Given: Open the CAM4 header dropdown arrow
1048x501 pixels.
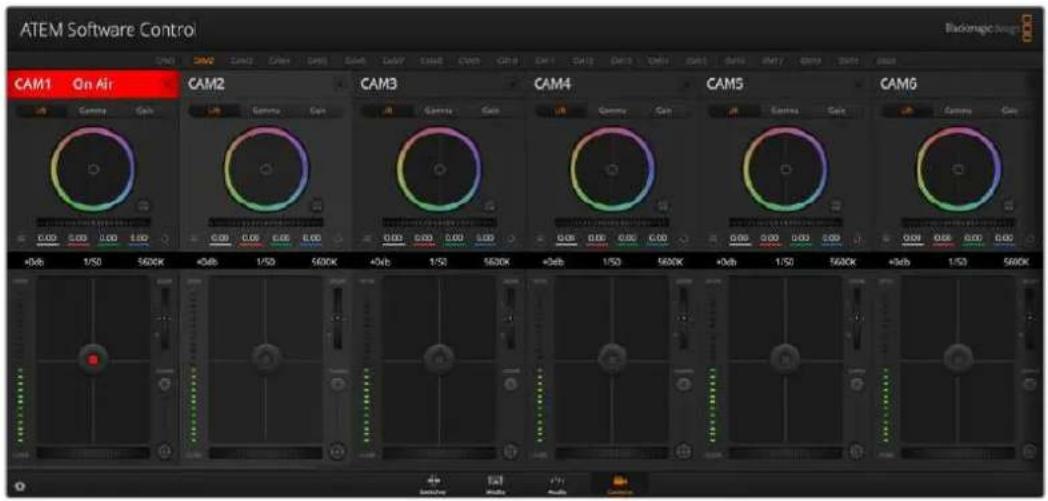Looking at the screenshot, I should (x=686, y=86).
